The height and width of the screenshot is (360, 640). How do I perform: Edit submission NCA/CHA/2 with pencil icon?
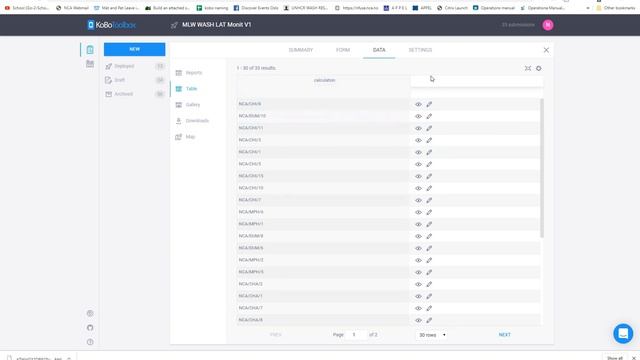[x=429, y=284]
